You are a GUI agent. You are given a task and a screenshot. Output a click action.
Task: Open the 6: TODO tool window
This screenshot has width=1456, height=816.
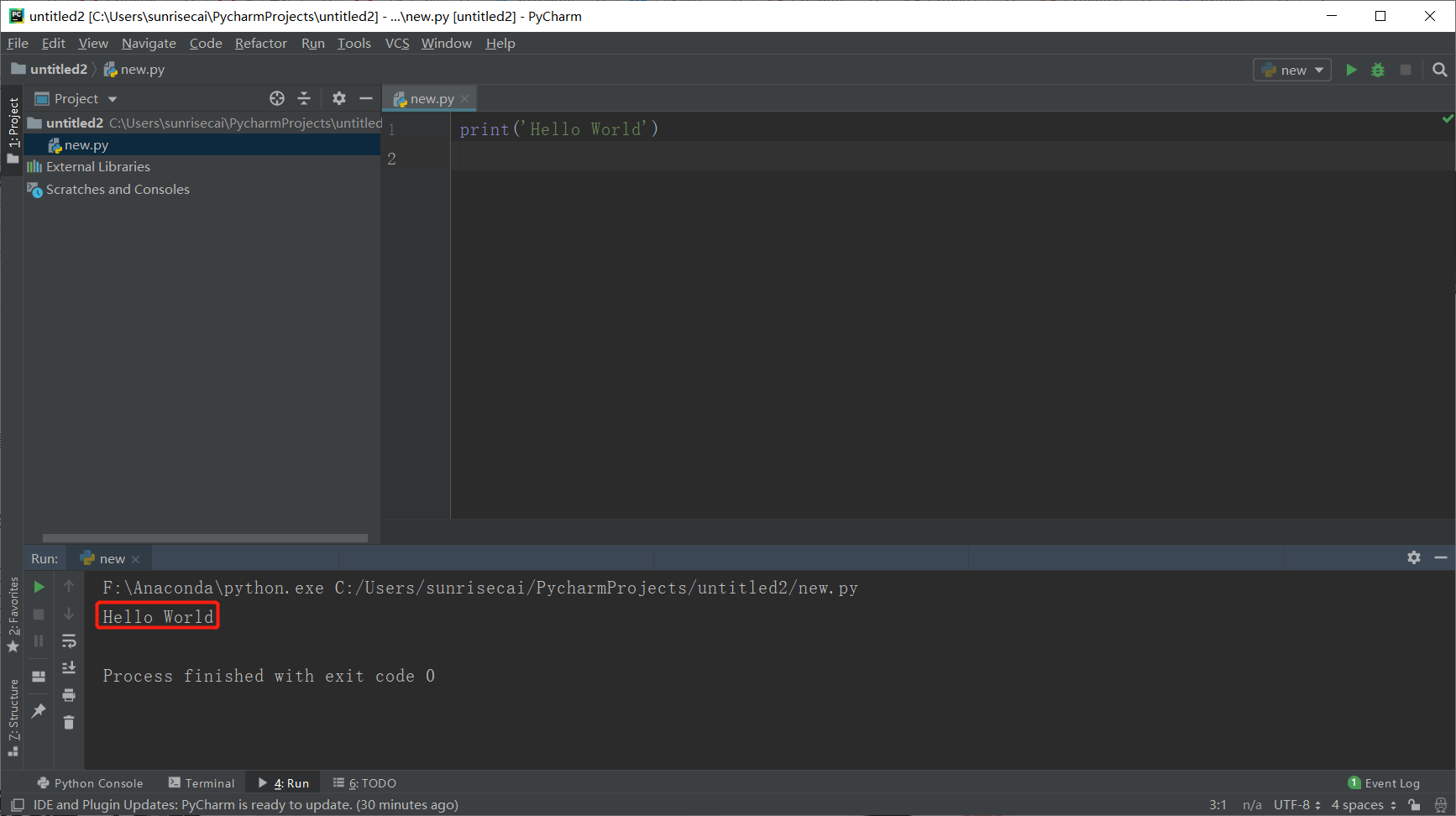(x=364, y=783)
